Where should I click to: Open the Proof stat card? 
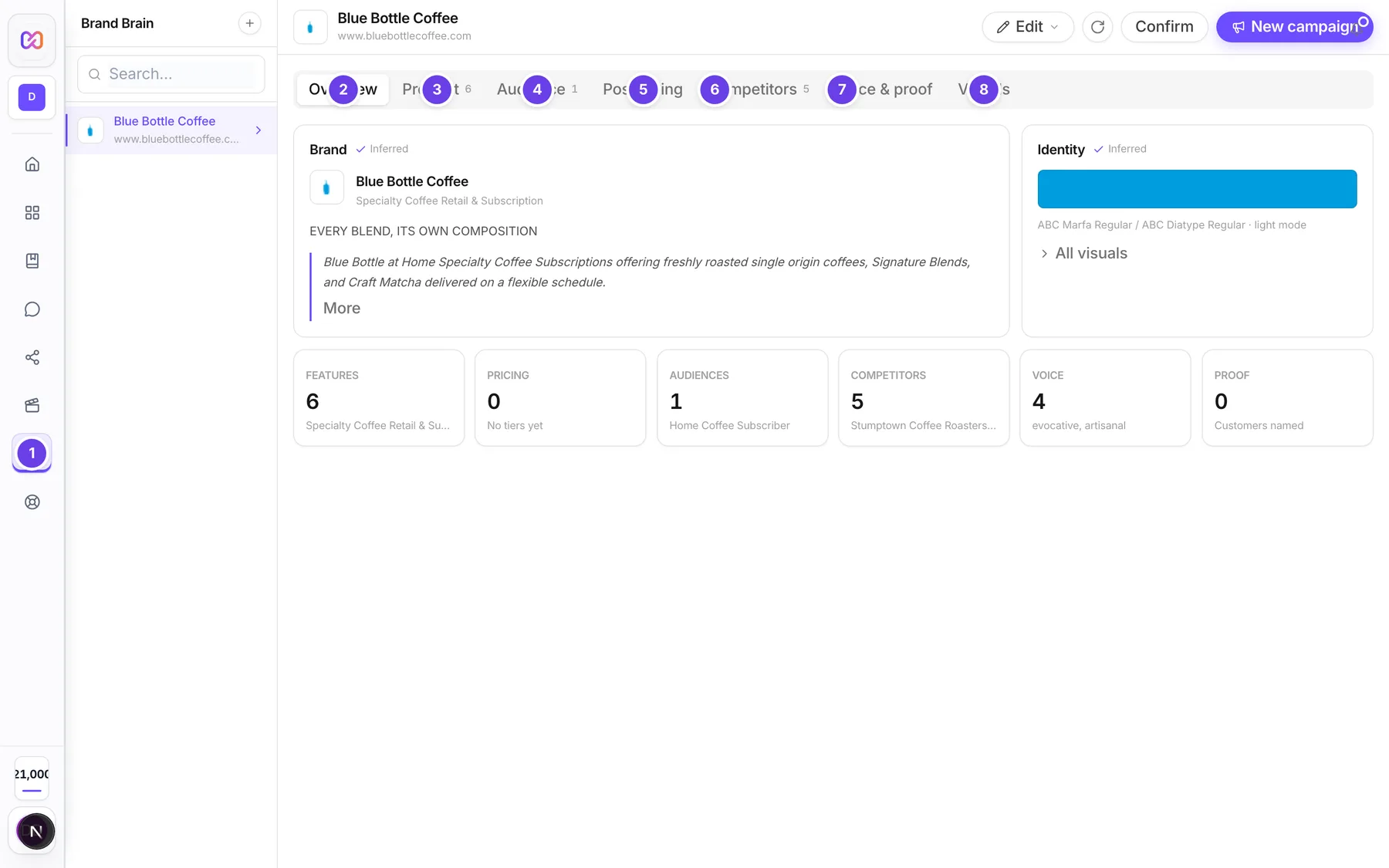(1287, 398)
